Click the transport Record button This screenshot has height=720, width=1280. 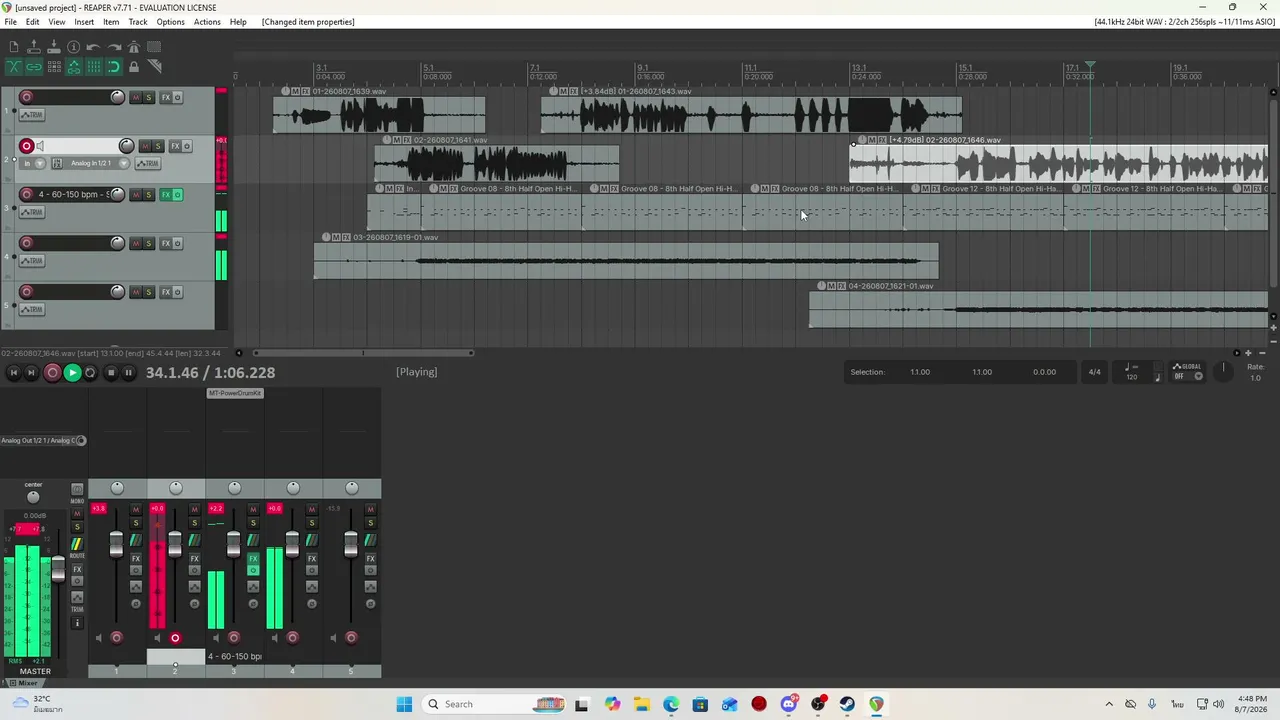[52, 373]
